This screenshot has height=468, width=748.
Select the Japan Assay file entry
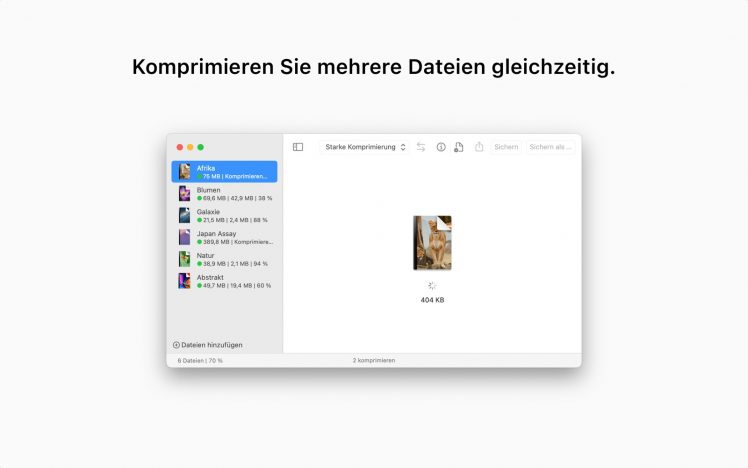pyautogui.click(x=224, y=237)
